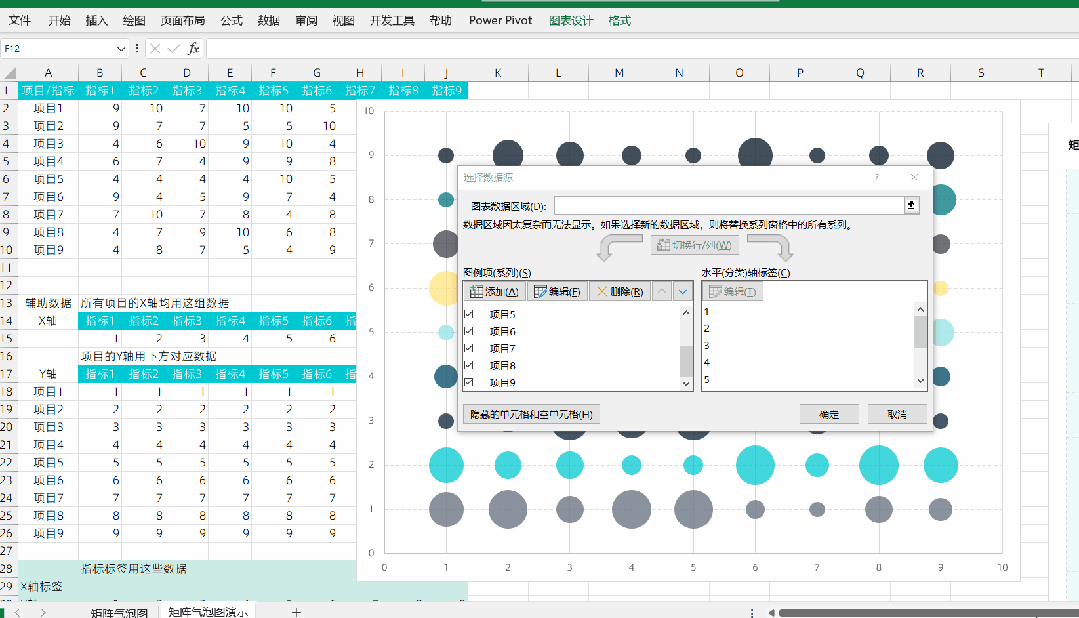1079x618 pixels.
Task: Click the series list scrollbar thumb
Action: click(685, 360)
